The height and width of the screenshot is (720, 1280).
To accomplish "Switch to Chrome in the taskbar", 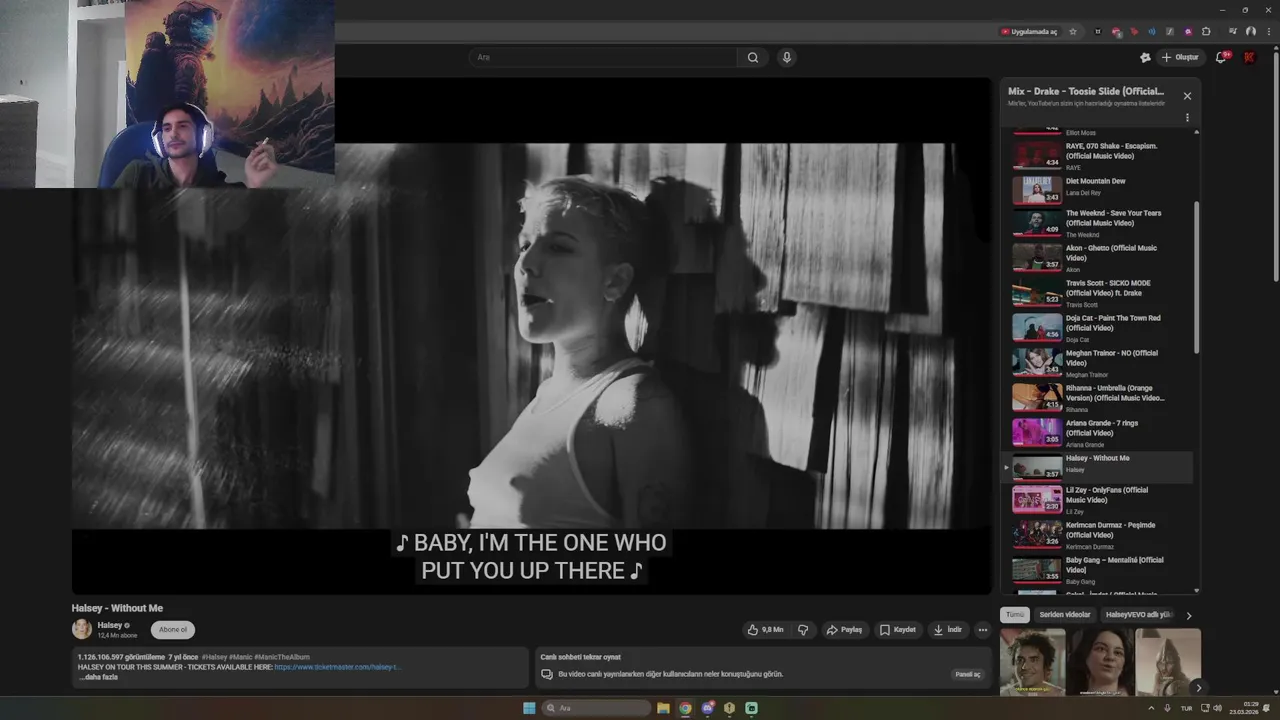I will click(685, 708).
